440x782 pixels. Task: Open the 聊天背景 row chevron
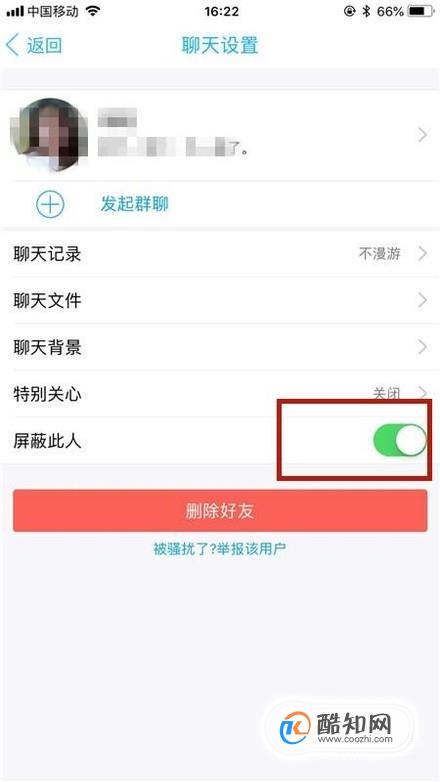tap(422, 347)
